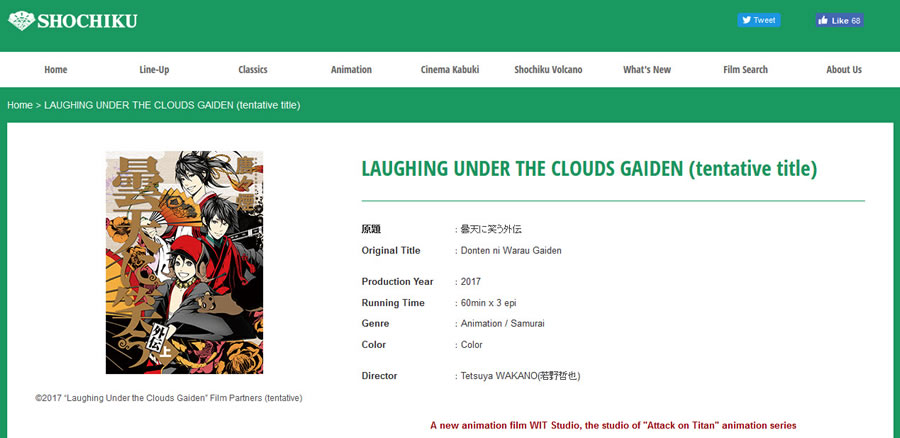Screen dimensions: 900x438
Task: Click the Facebook Like 68 button
Action: (840, 20)
